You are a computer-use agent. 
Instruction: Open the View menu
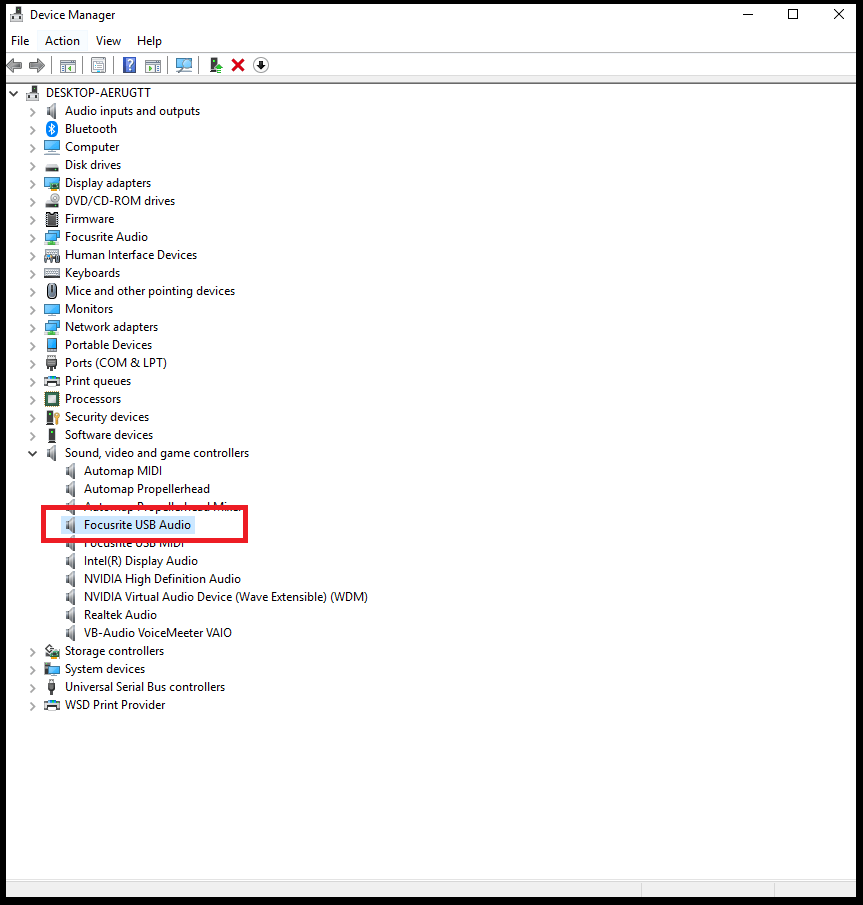tap(108, 41)
